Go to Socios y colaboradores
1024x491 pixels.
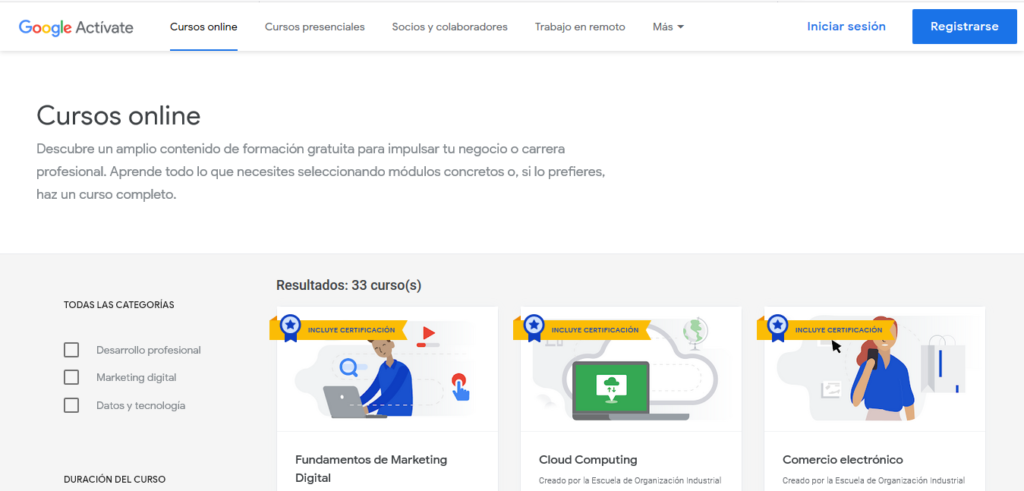(449, 27)
